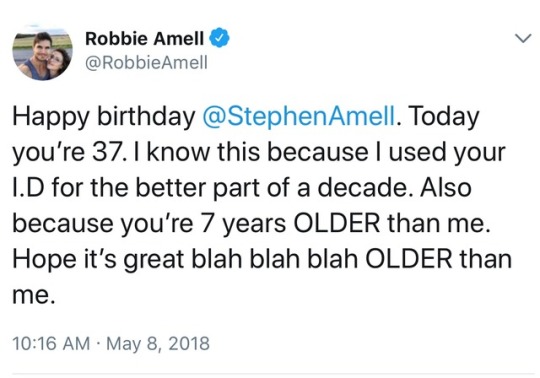540x378 pixels.
Task: Click the number 37 in tweet
Action: point(106,152)
